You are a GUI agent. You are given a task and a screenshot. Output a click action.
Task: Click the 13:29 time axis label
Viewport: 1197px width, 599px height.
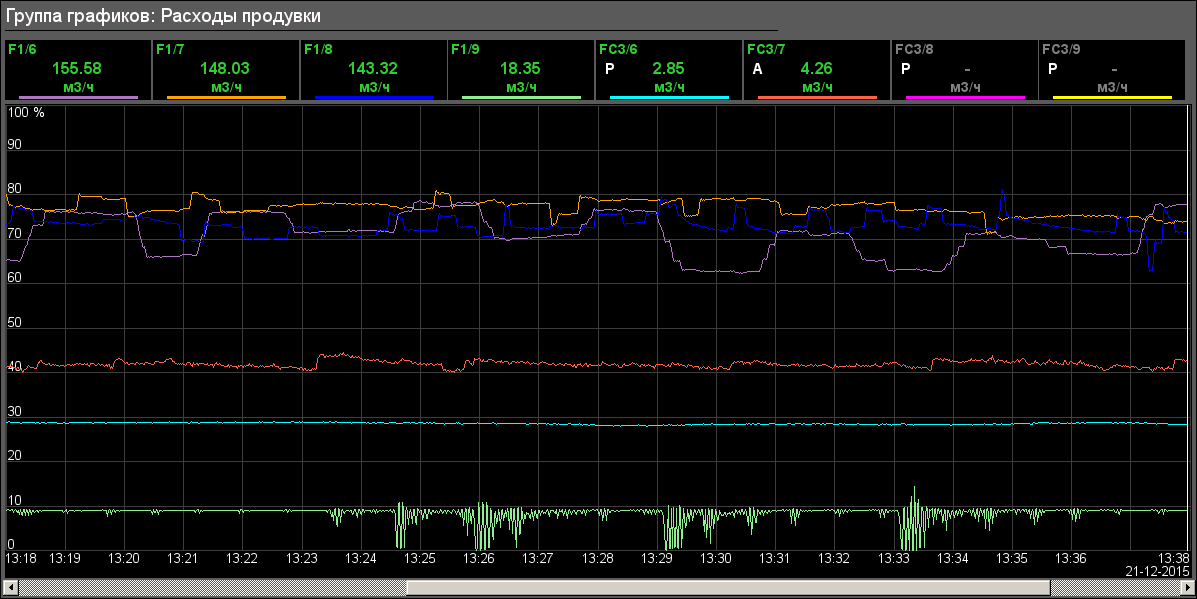tap(657, 559)
